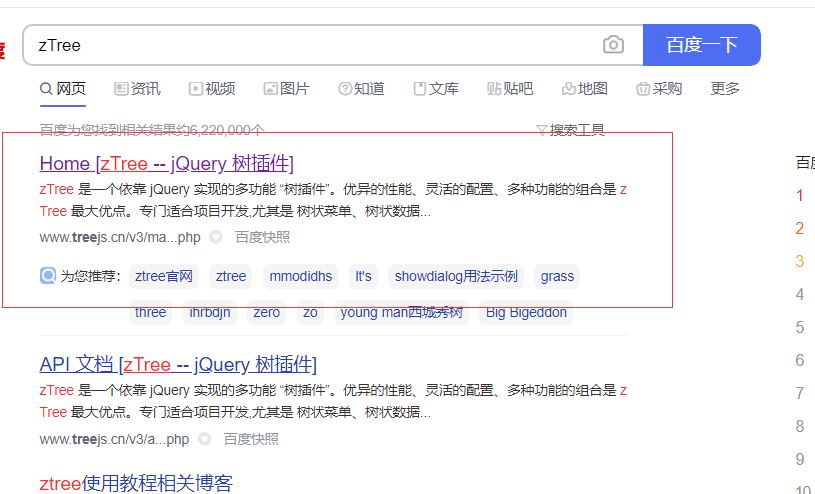Screen dimensions: 815x494
Task: Open 百度快照 for the API 文档 result
Action: click(x=251, y=439)
